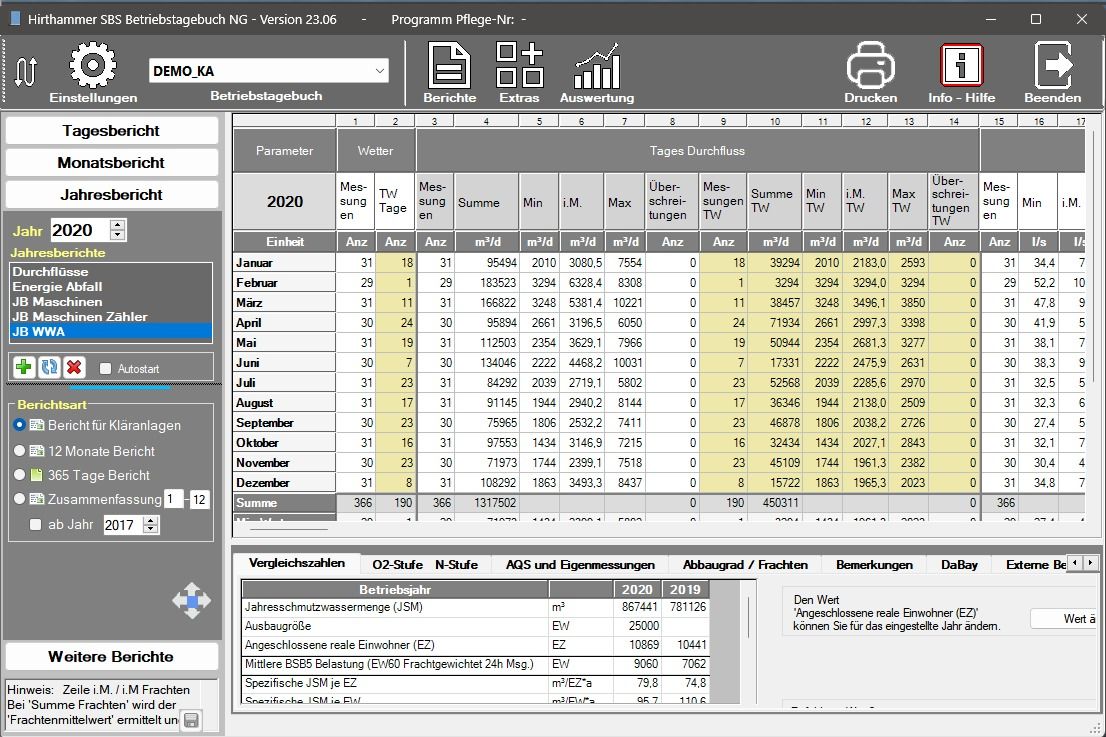Open Auswertung chart icon

[596, 66]
